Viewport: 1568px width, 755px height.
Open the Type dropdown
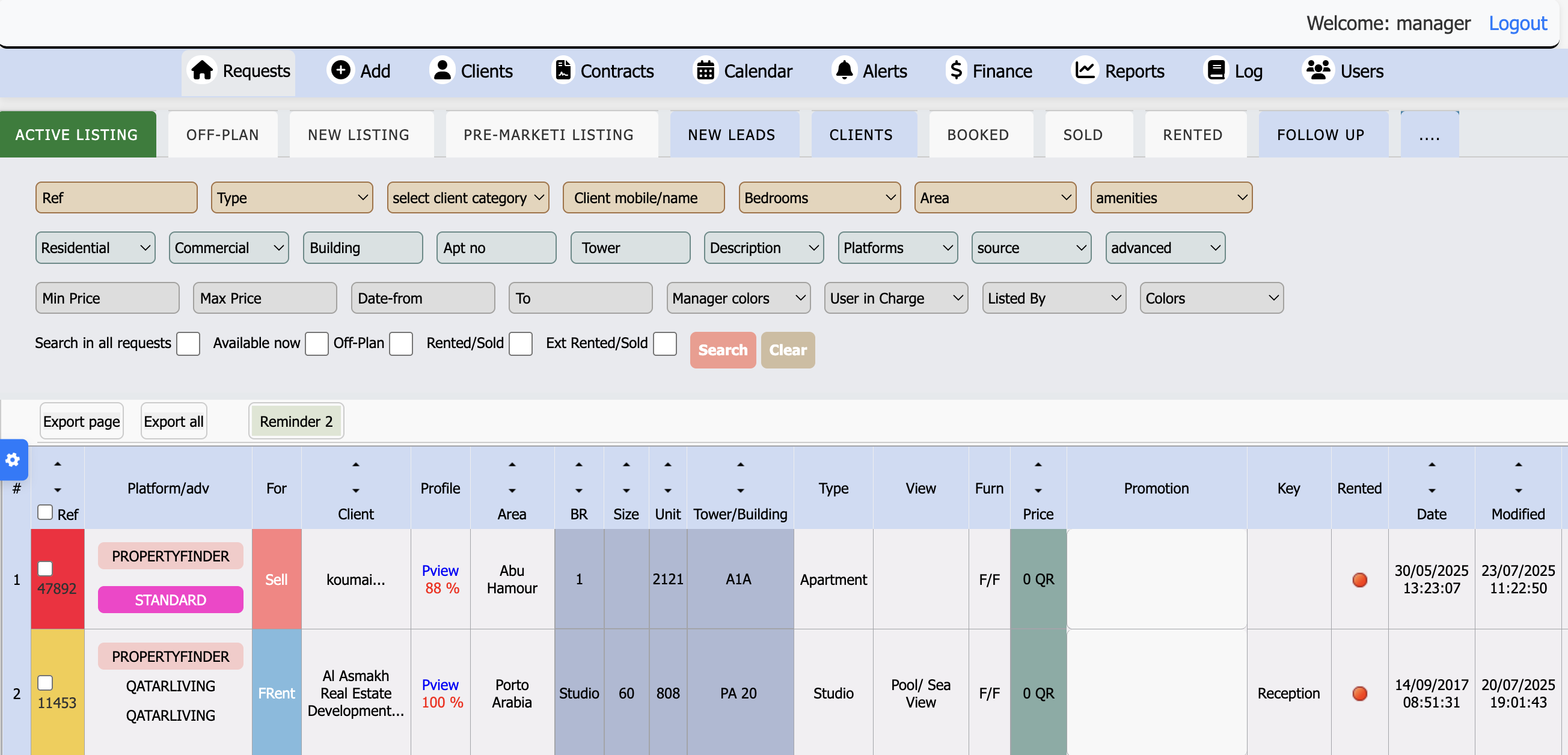tap(292, 198)
